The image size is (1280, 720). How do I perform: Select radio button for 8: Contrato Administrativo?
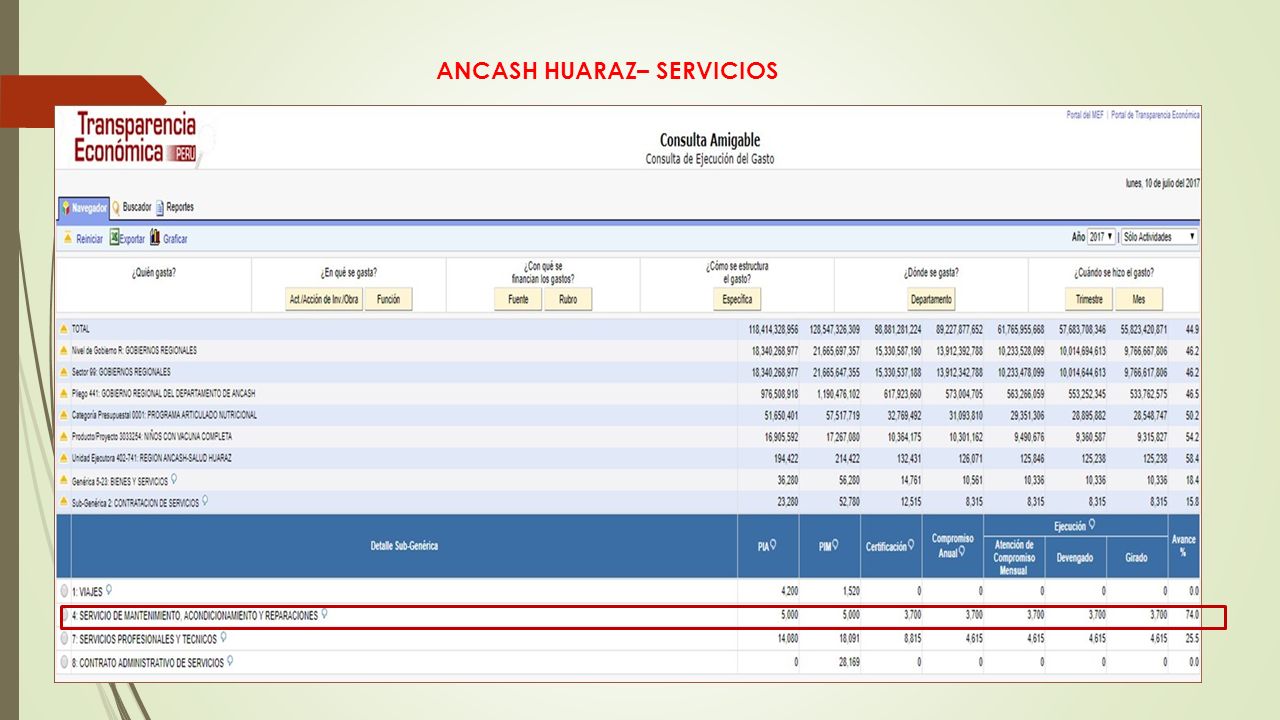65,662
